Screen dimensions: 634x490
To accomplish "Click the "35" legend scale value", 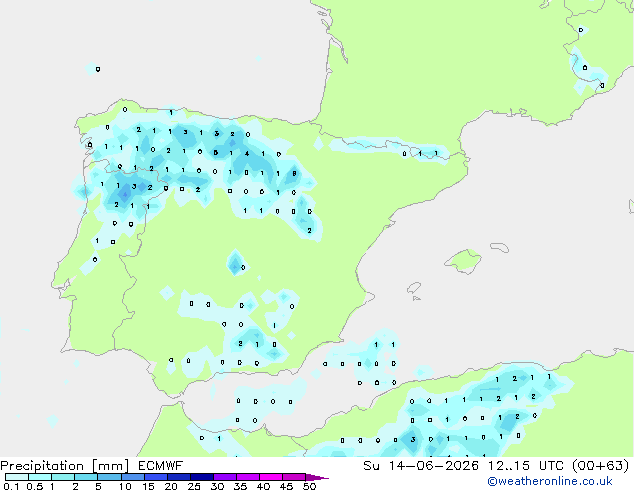I will pyautogui.click(x=240, y=486).
